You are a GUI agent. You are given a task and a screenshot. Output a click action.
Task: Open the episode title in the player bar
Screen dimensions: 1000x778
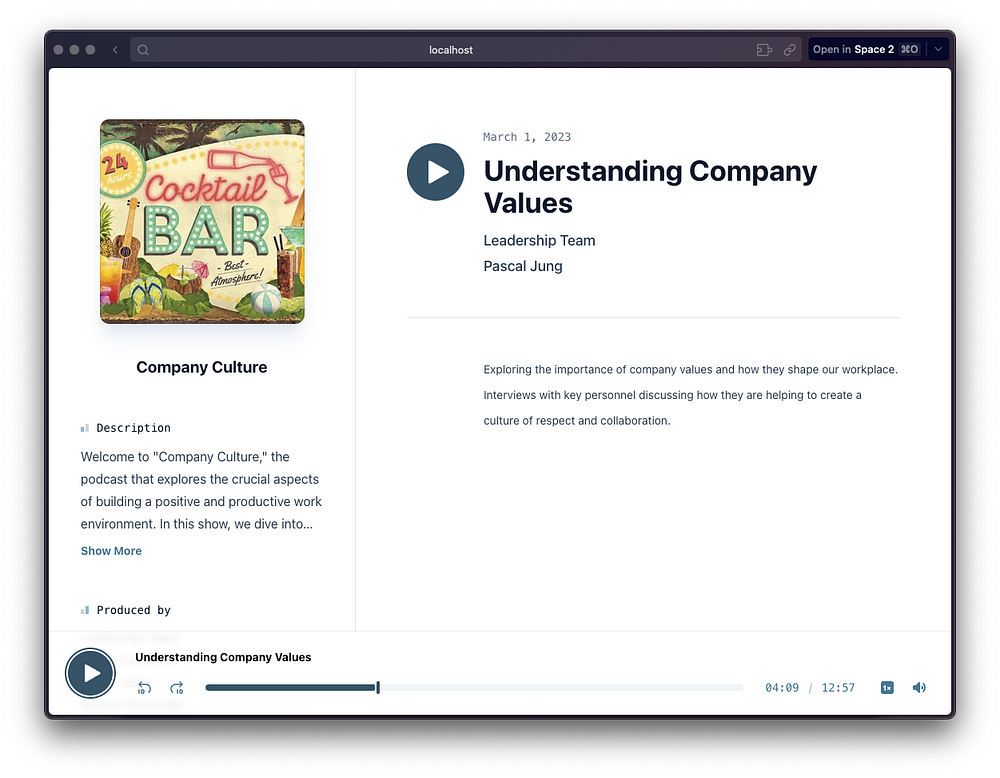(x=223, y=657)
